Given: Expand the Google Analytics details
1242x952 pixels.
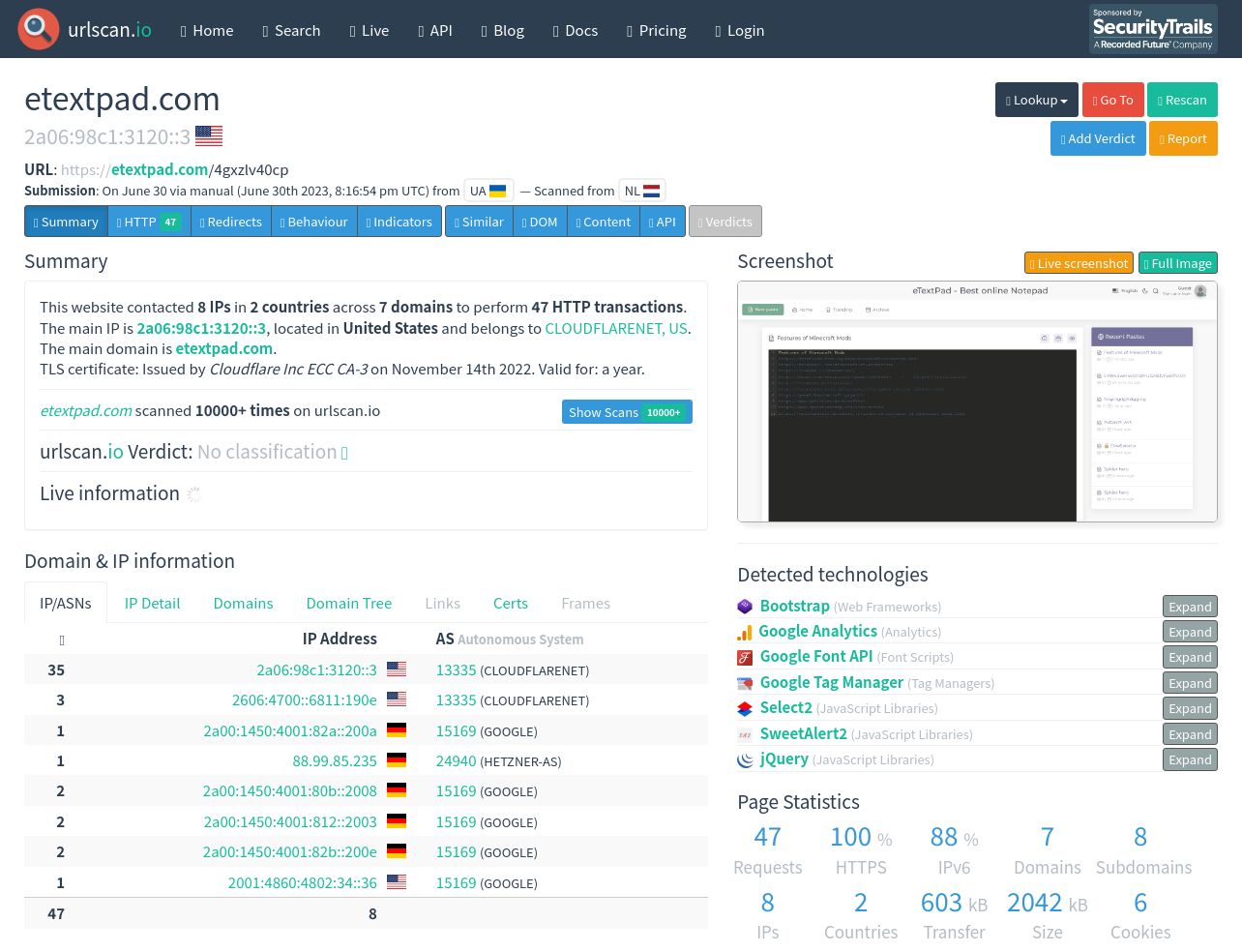Looking at the screenshot, I should pyautogui.click(x=1190, y=632).
